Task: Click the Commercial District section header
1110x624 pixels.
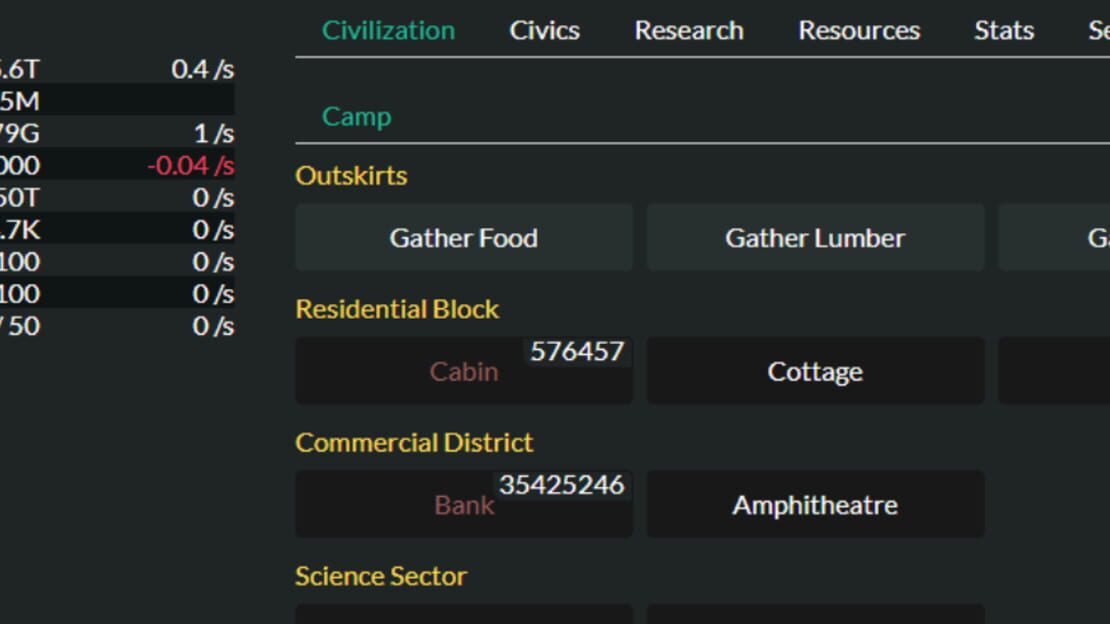Action: pyautogui.click(x=414, y=443)
